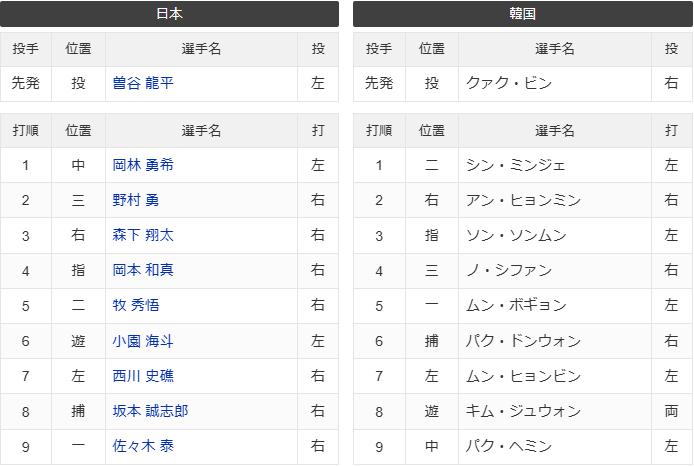Screen dimensions: 694x466
Task: Select 西川 史礁 player link
Action: pyautogui.click(x=143, y=376)
